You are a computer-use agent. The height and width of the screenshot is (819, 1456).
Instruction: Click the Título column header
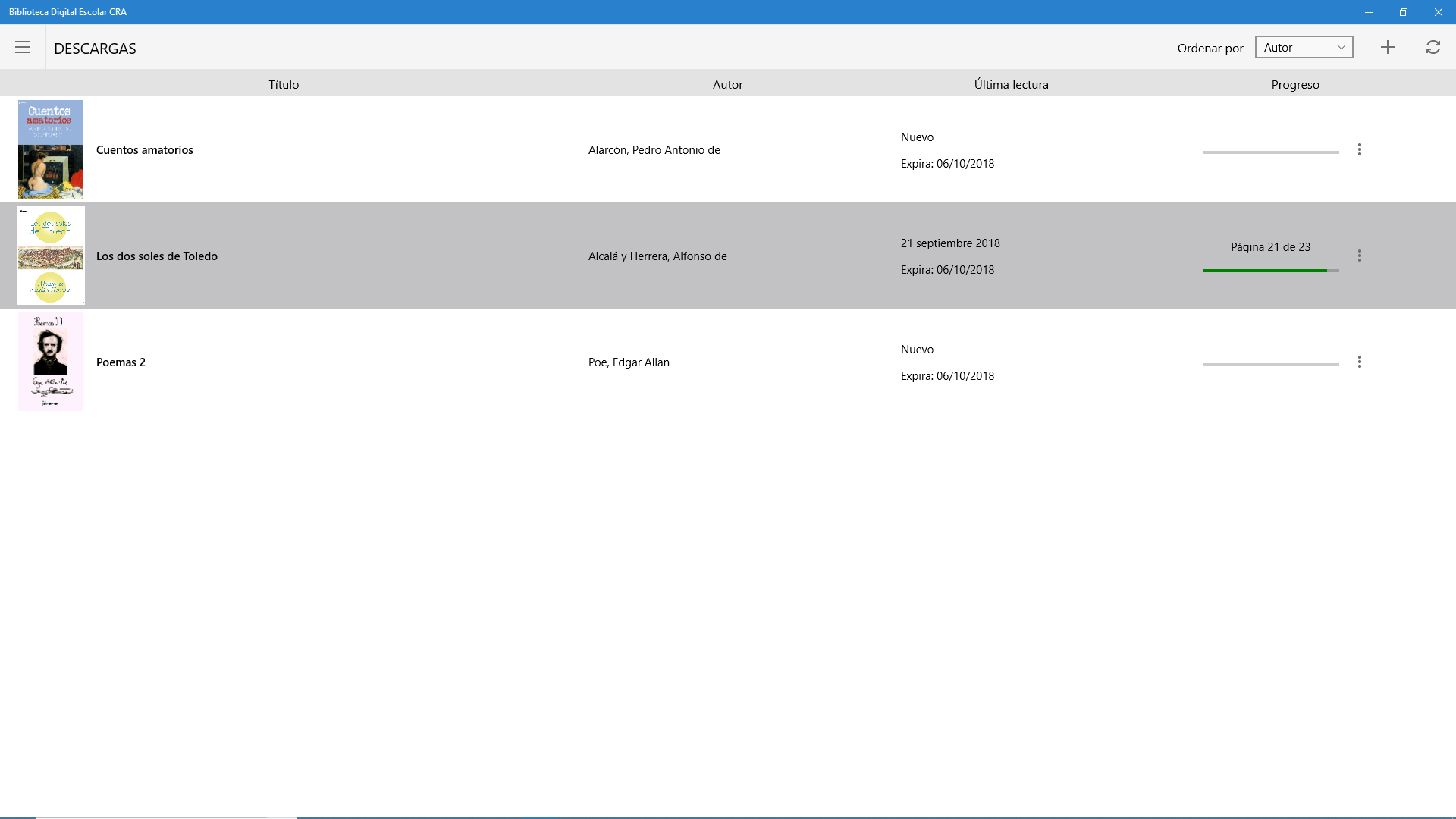(284, 84)
